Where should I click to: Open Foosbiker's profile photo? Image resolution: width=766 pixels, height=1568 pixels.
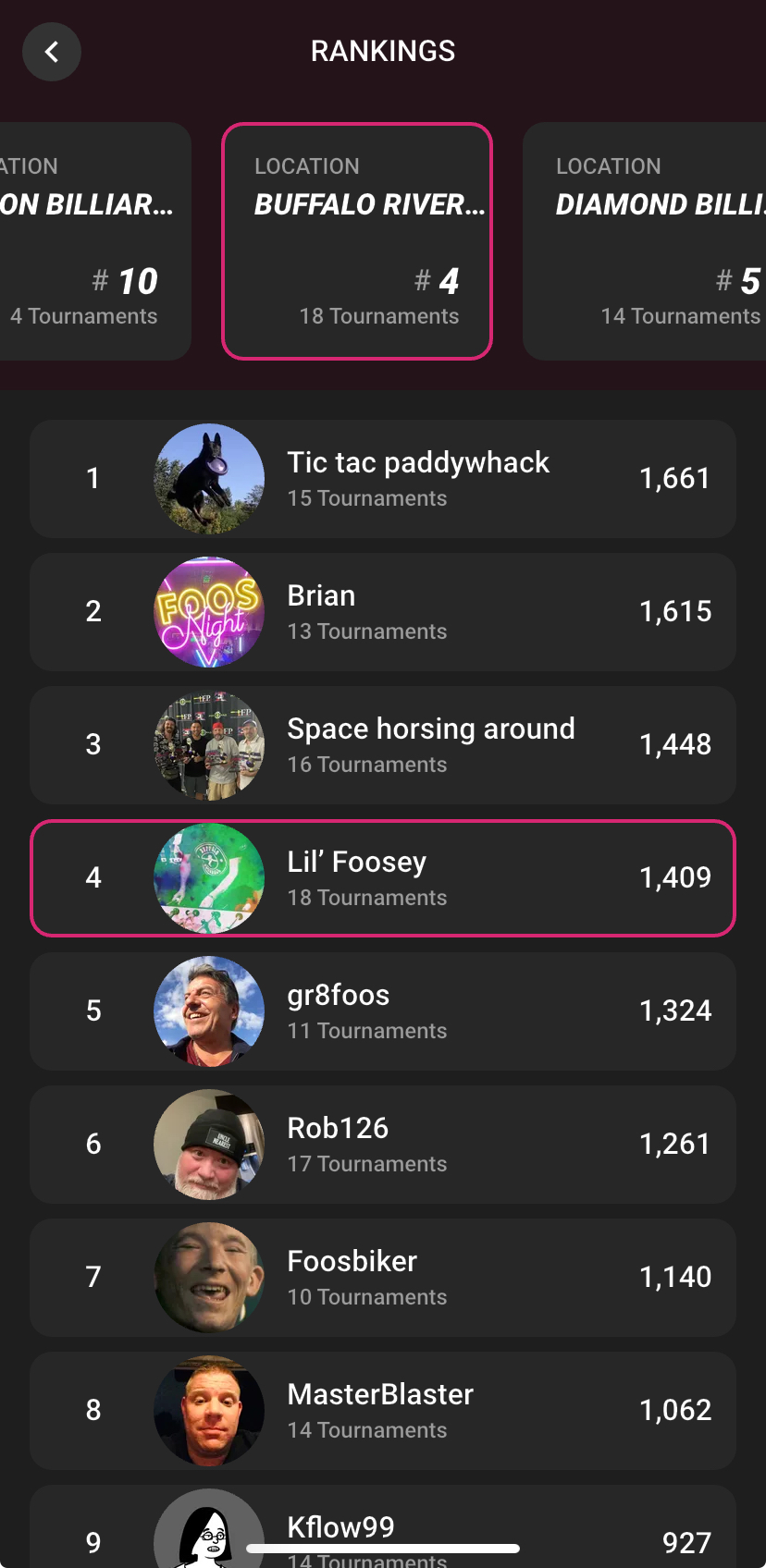pyautogui.click(x=209, y=1278)
